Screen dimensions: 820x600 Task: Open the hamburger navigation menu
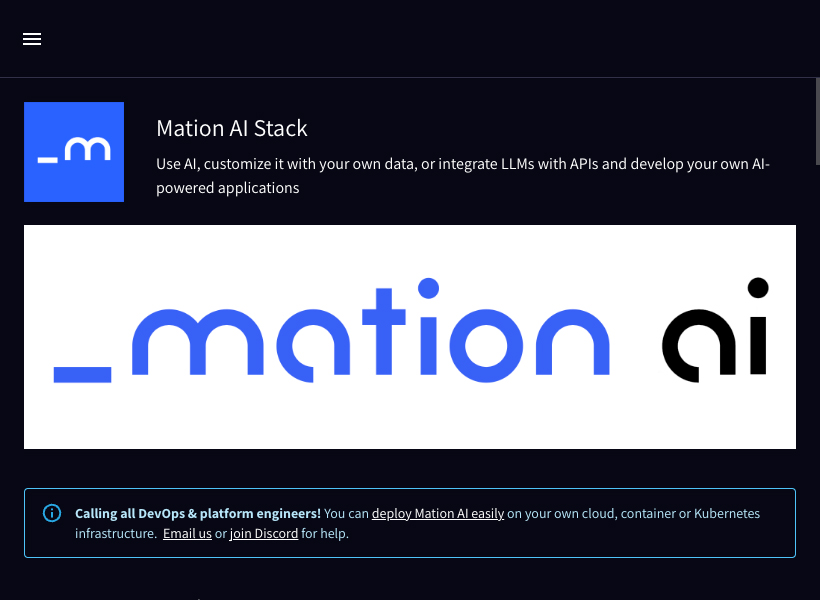[32, 39]
